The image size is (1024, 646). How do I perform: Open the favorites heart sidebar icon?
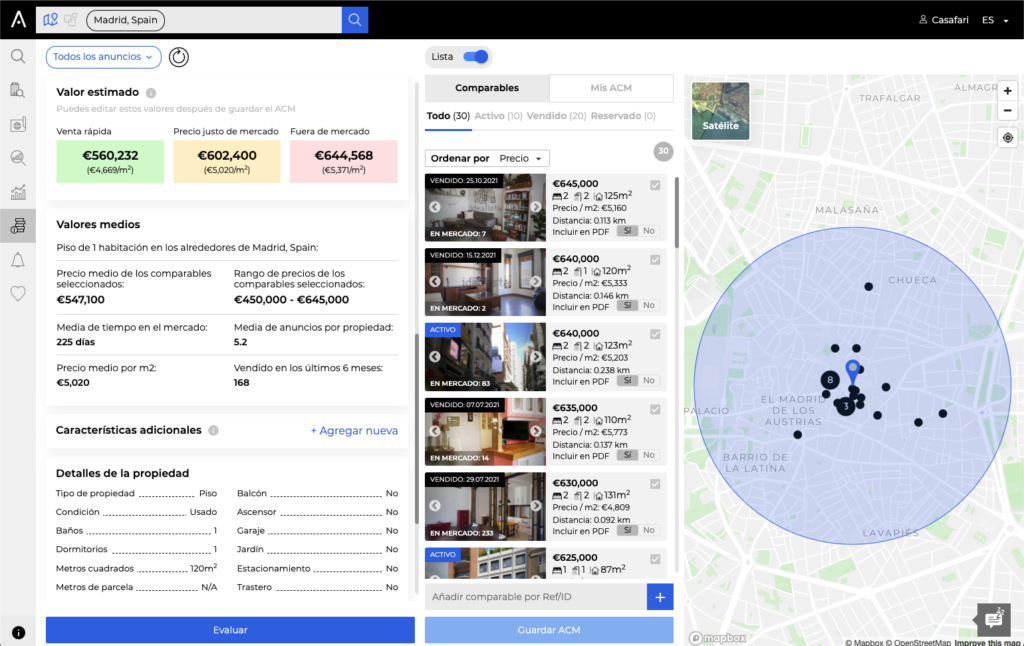point(18,293)
